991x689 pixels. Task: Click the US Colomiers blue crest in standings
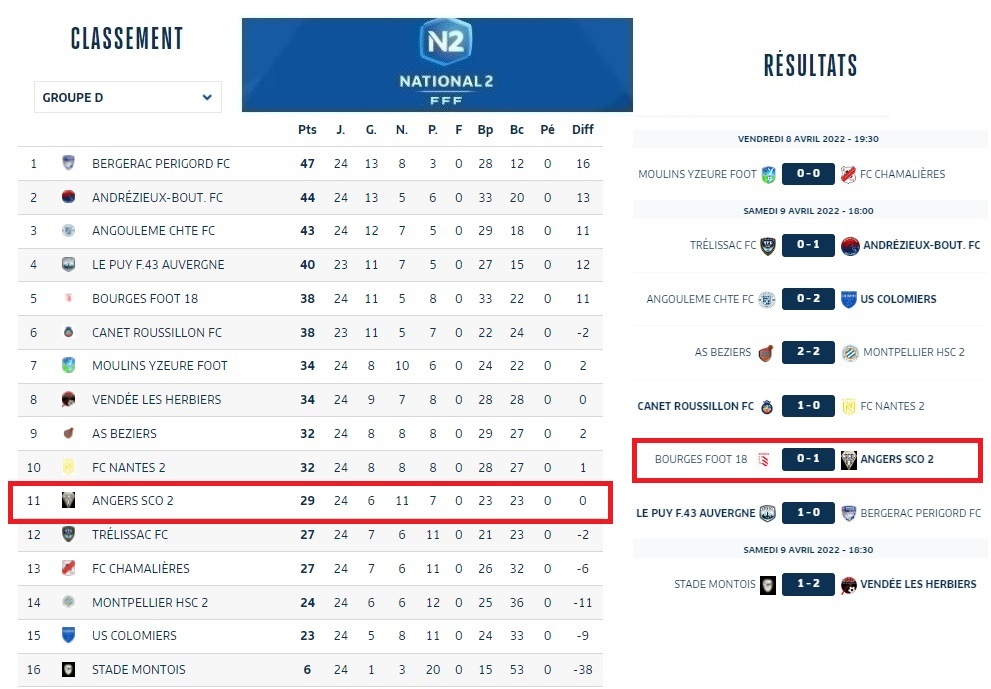(68, 635)
